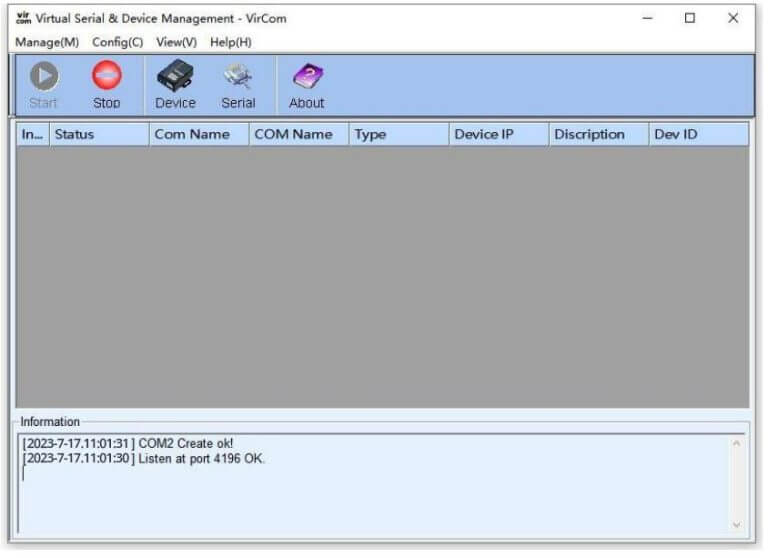This screenshot has height=558, width=768.
Task: Open the Serial port tool
Action: 239,85
